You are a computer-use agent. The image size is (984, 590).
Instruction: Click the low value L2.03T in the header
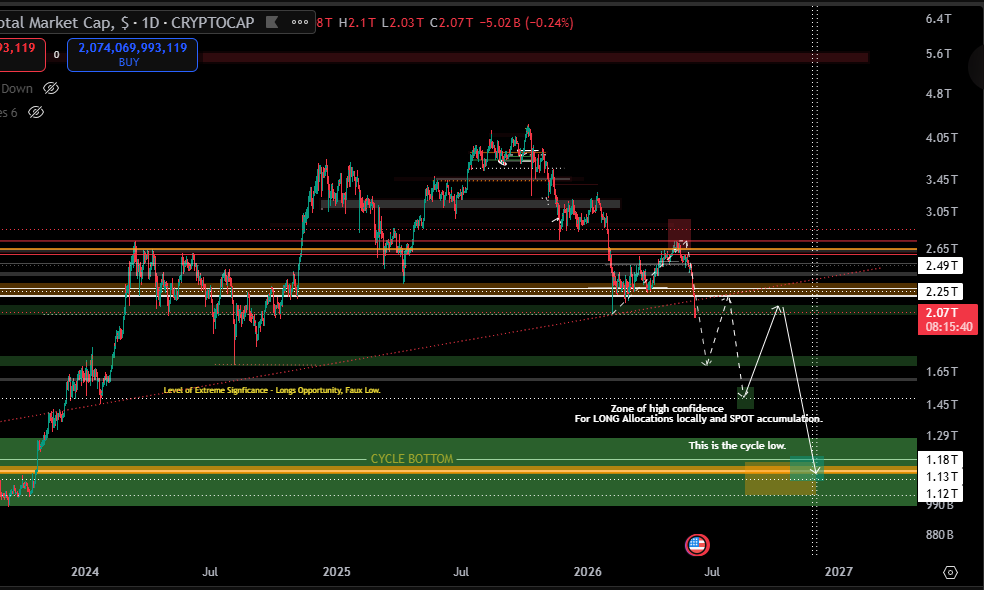(403, 23)
